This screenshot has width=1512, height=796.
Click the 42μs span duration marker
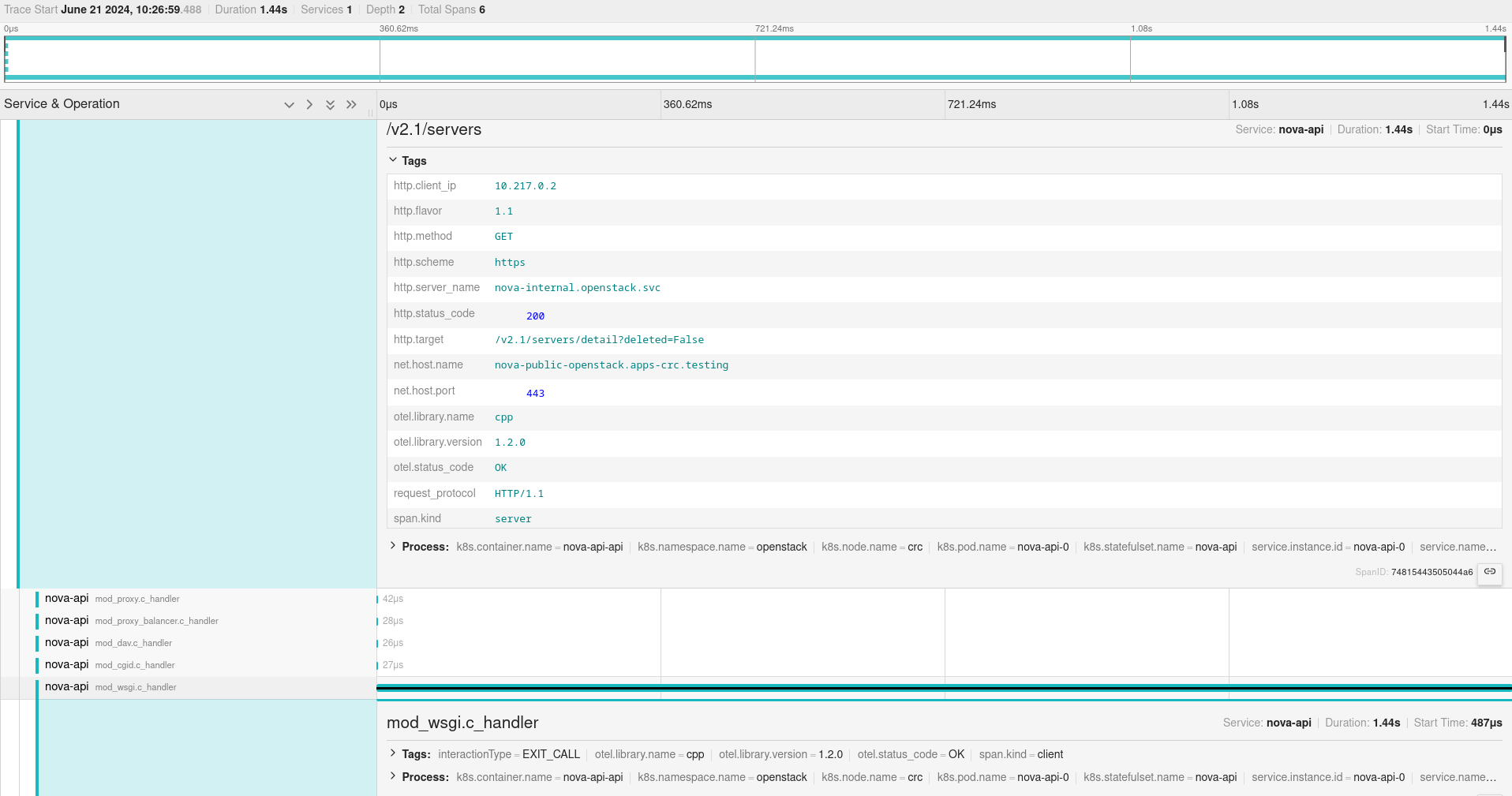tap(392, 599)
